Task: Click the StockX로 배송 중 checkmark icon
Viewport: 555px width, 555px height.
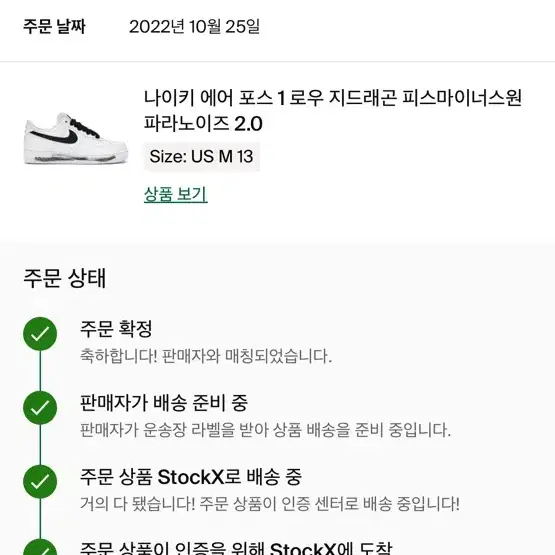Action: point(40,482)
